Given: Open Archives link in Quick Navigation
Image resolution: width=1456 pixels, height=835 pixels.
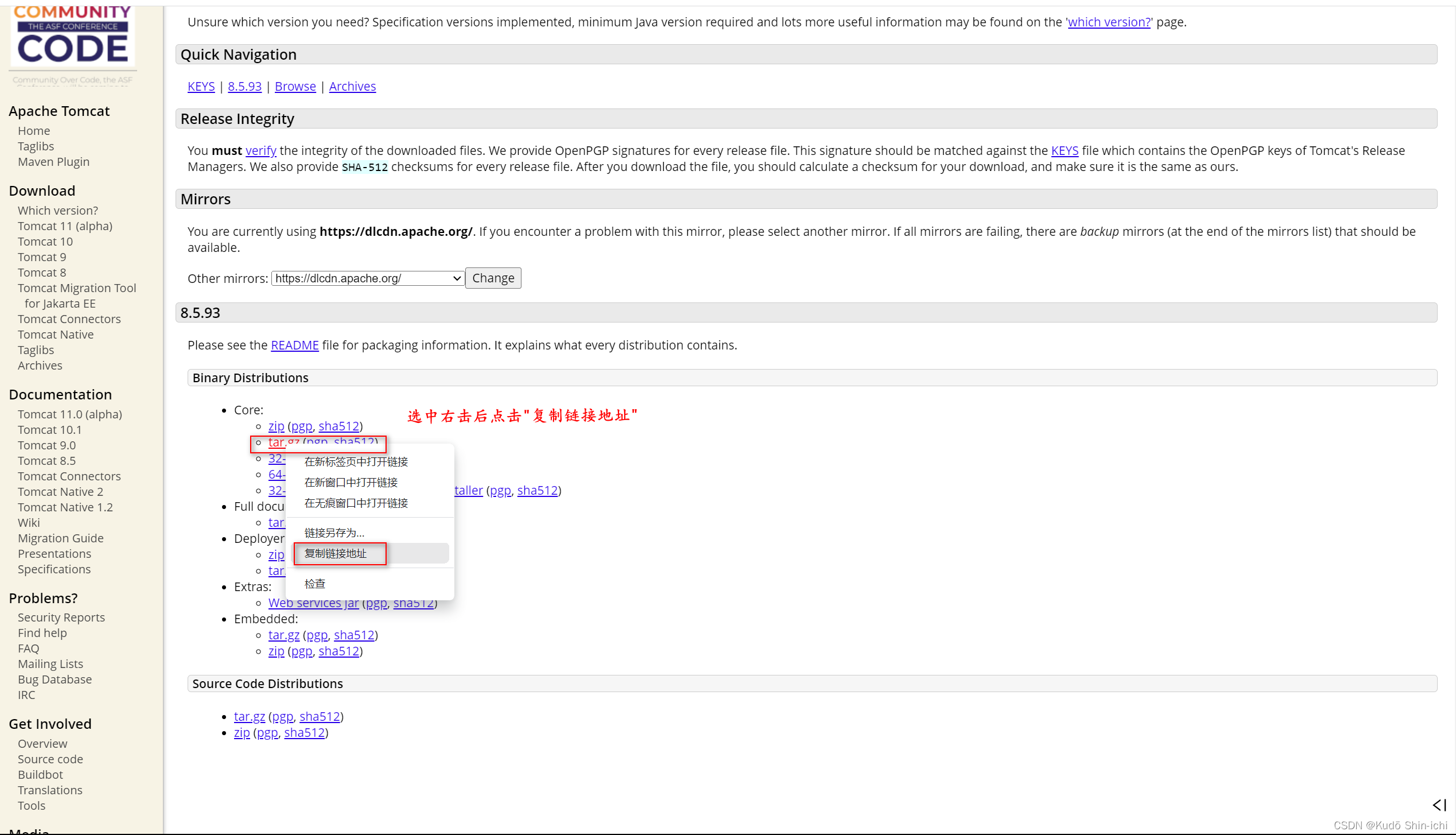Looking at the screenshot, I should click(x=352, y=87).
